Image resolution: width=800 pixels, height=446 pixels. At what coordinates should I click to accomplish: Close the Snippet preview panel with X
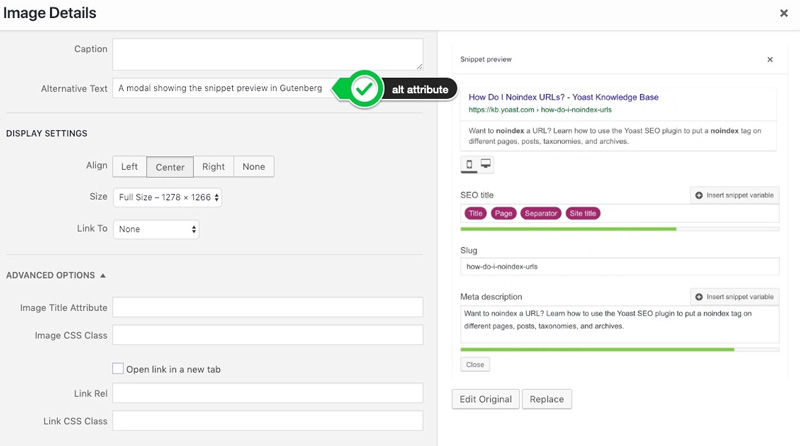pyautogui.click(x=769, y=60)
